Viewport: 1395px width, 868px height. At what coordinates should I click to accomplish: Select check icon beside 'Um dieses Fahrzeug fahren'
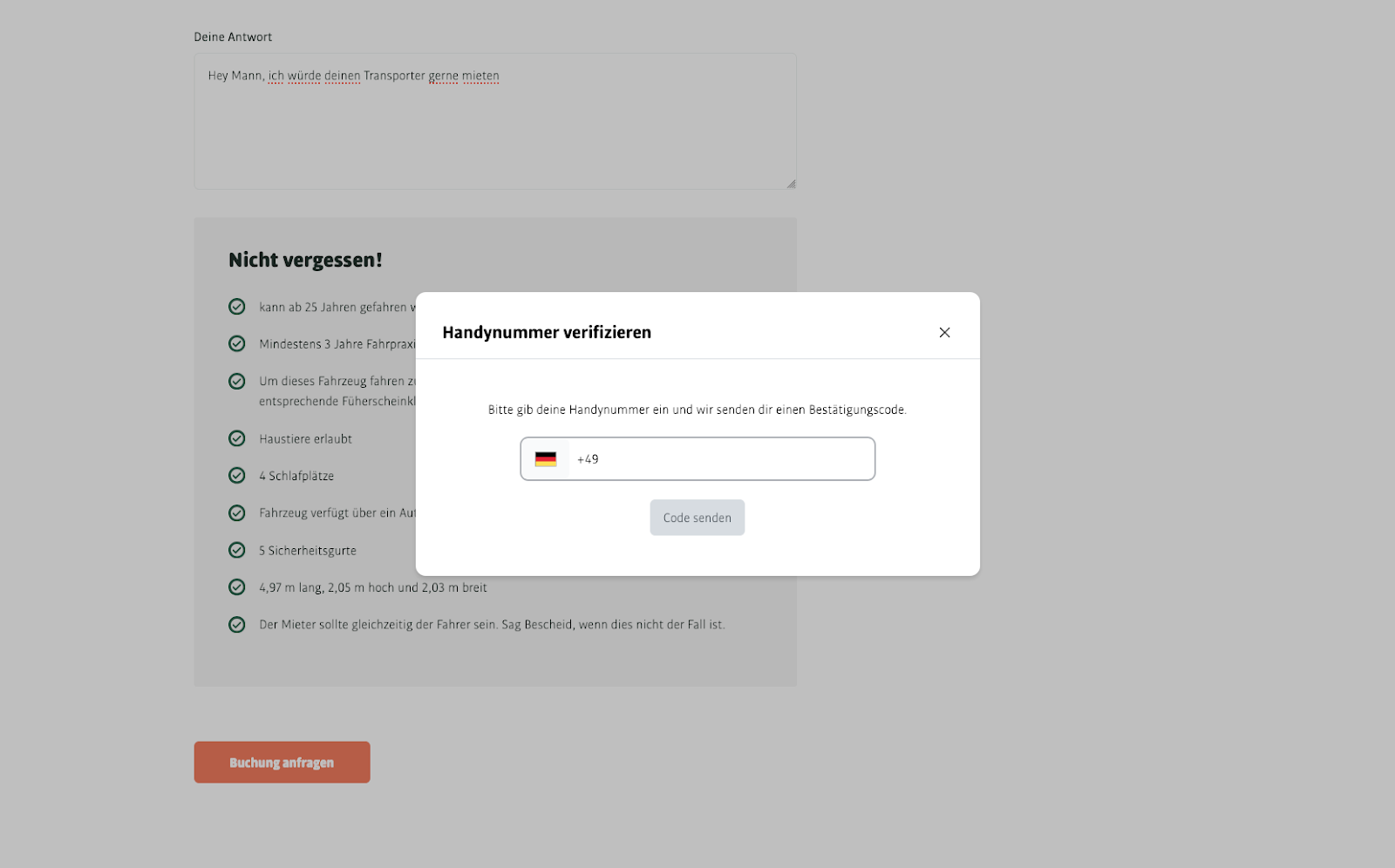237,382
